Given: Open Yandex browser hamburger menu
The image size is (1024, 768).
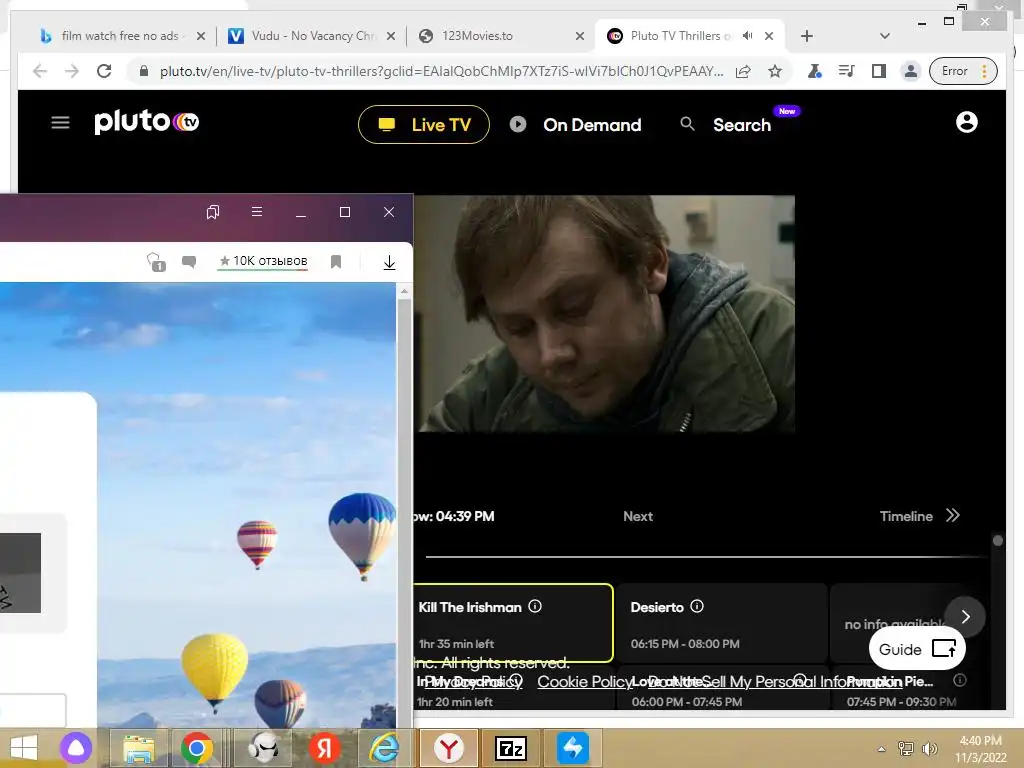Looking at the screenshot, I should pyautogui.click(x=257, y=212).
